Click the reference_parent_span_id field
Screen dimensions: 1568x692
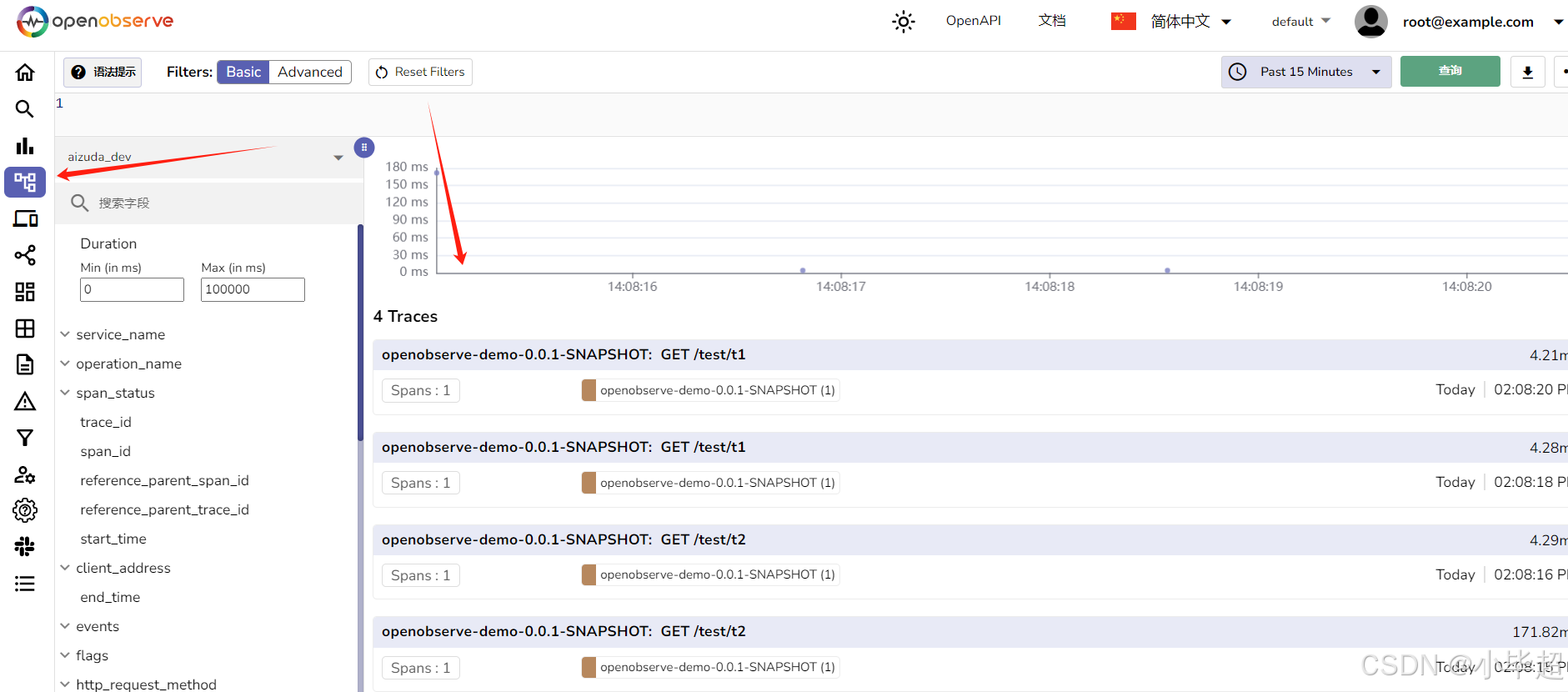coord(164,480)
